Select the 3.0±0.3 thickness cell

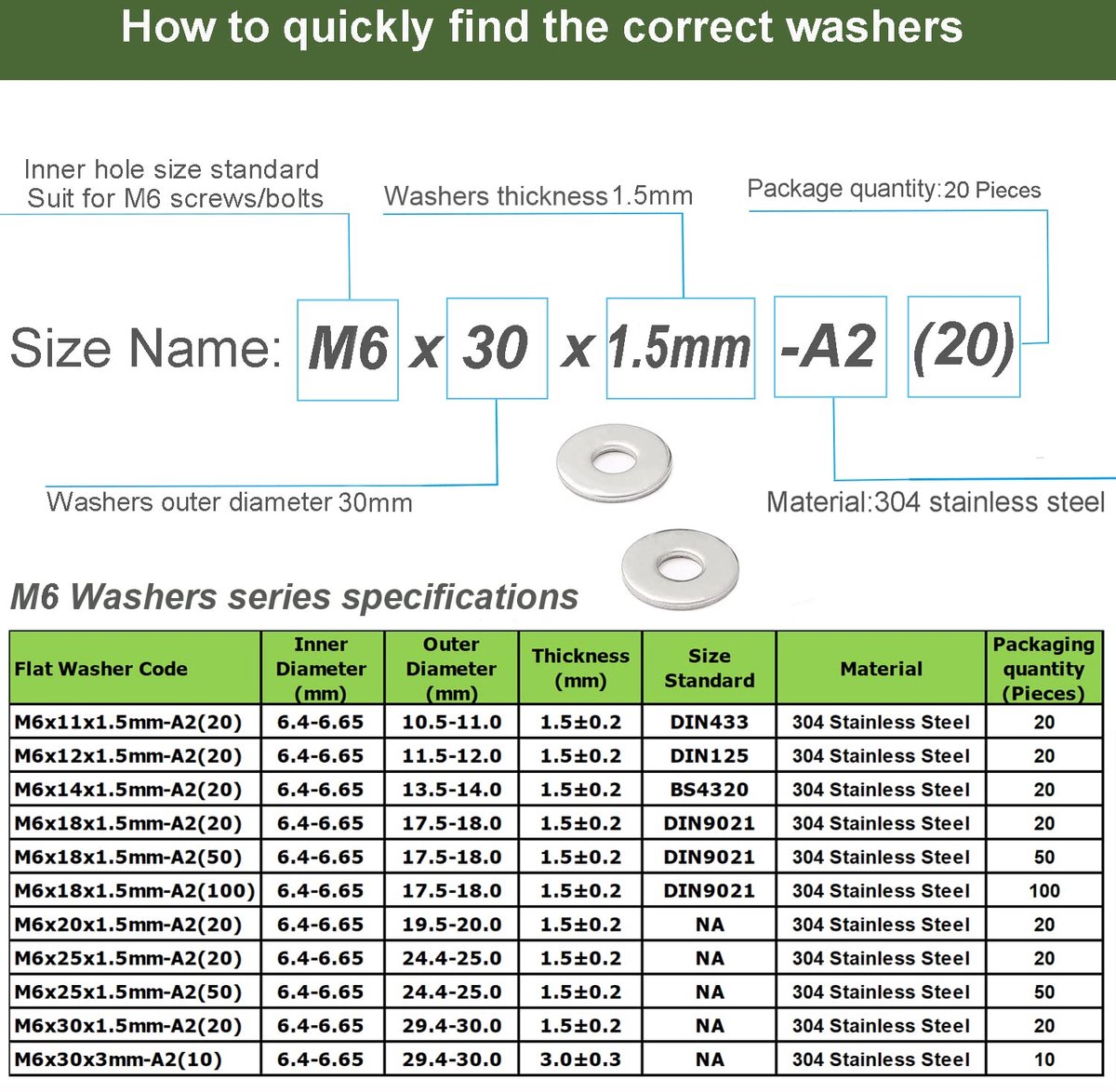580,1059
